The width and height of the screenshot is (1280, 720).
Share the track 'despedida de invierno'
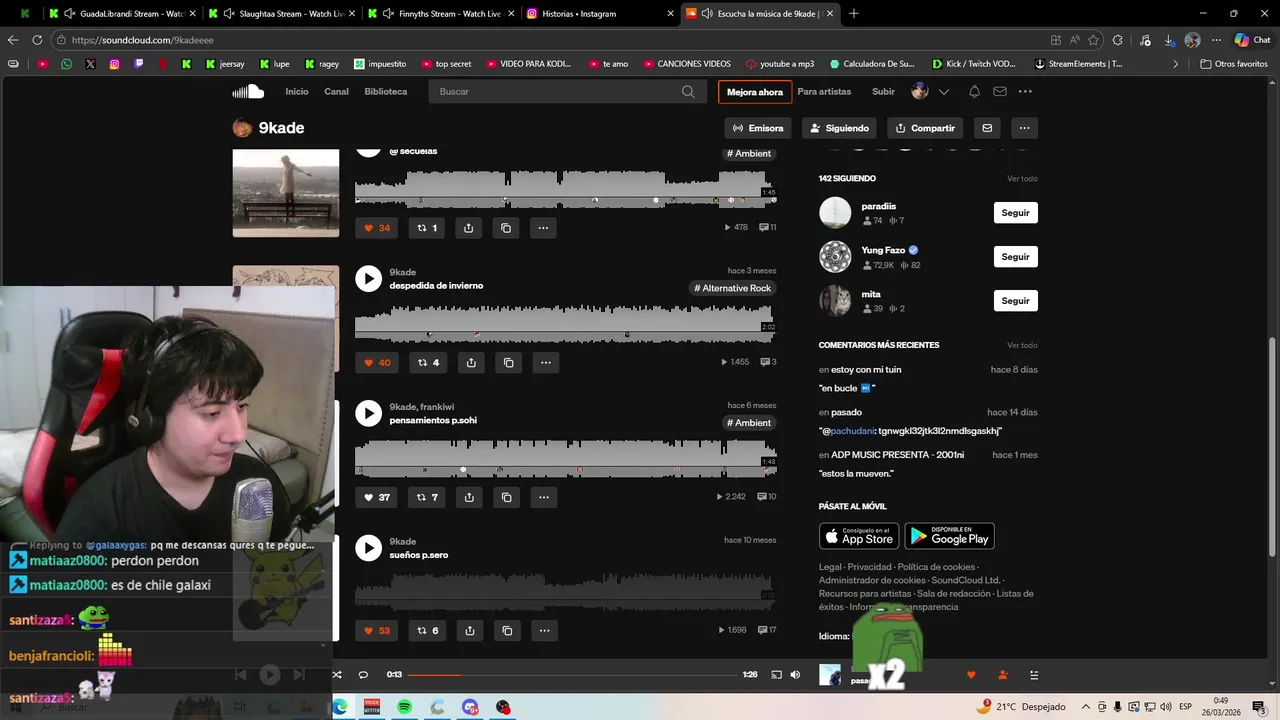471,362
